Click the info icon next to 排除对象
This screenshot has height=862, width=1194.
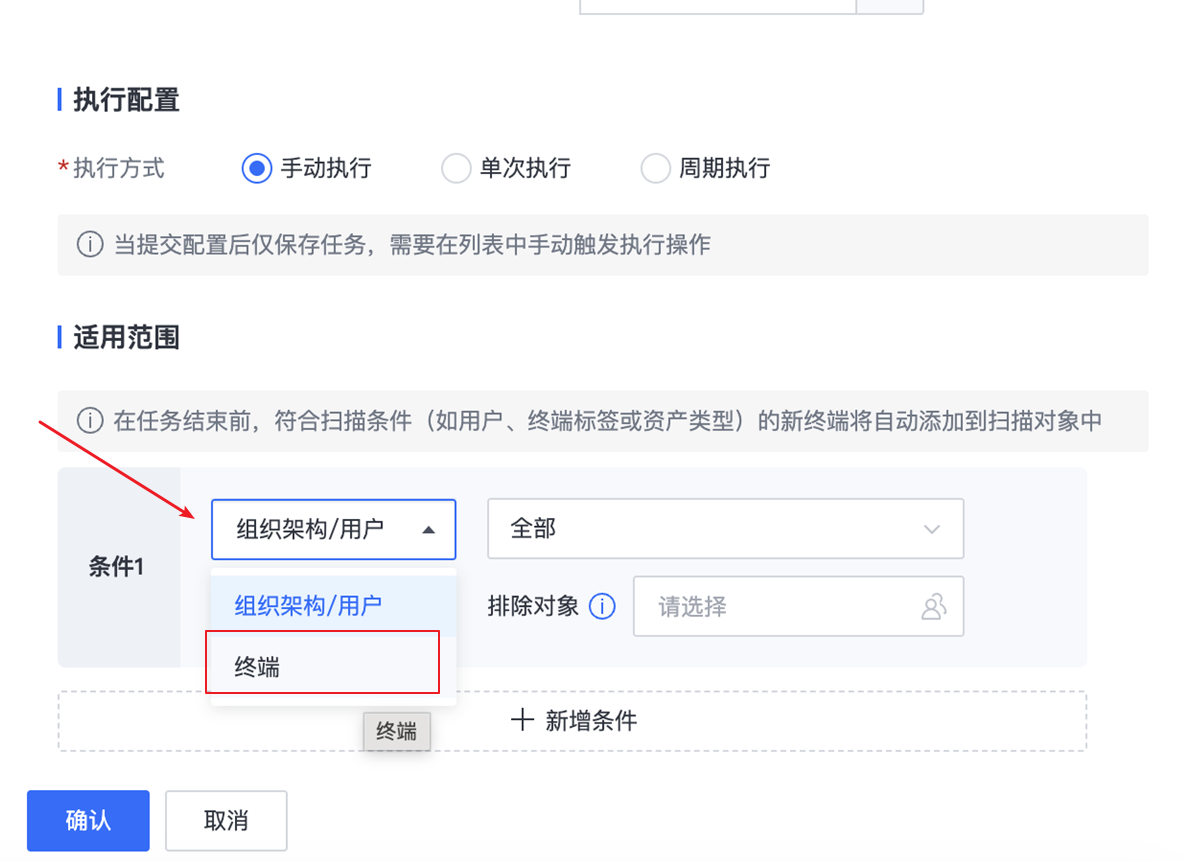[x=602, y=606]
